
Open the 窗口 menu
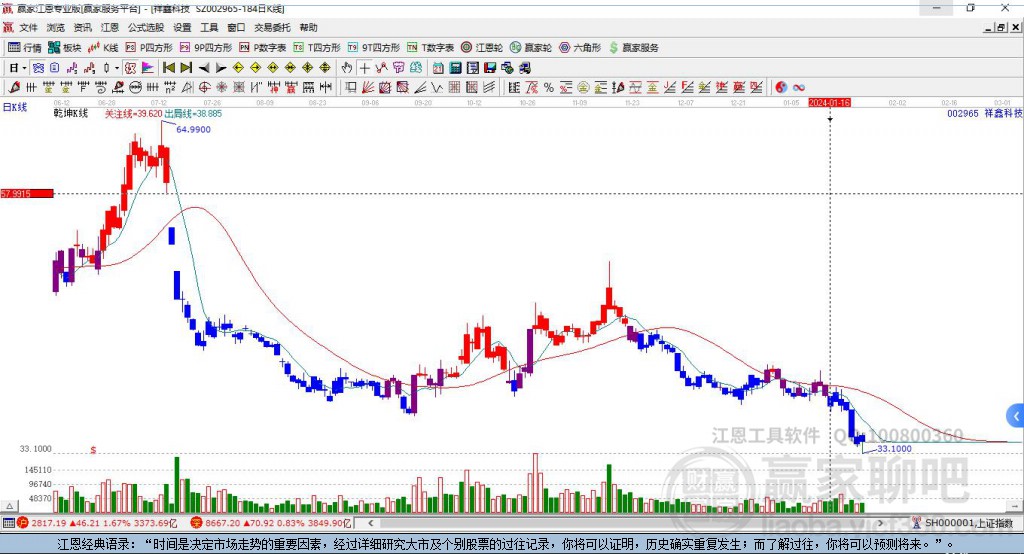(236, 27)
